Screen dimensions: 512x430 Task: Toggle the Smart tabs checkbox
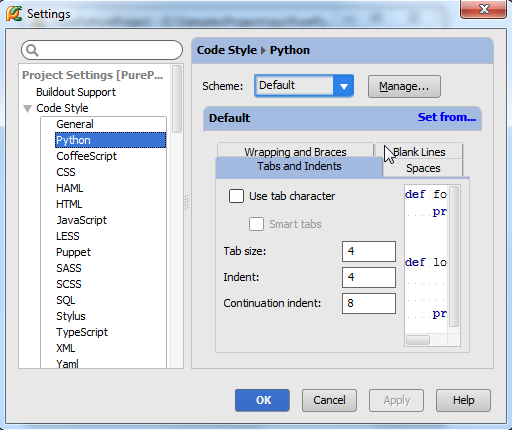256,224
